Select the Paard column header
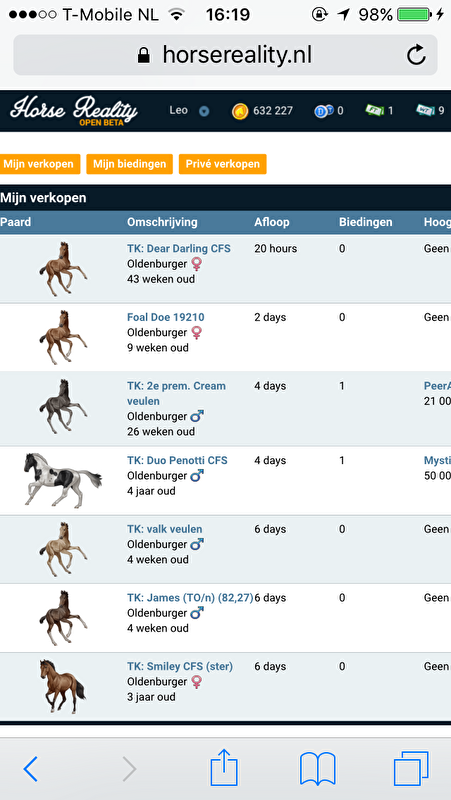 click(x=15, y=222)
